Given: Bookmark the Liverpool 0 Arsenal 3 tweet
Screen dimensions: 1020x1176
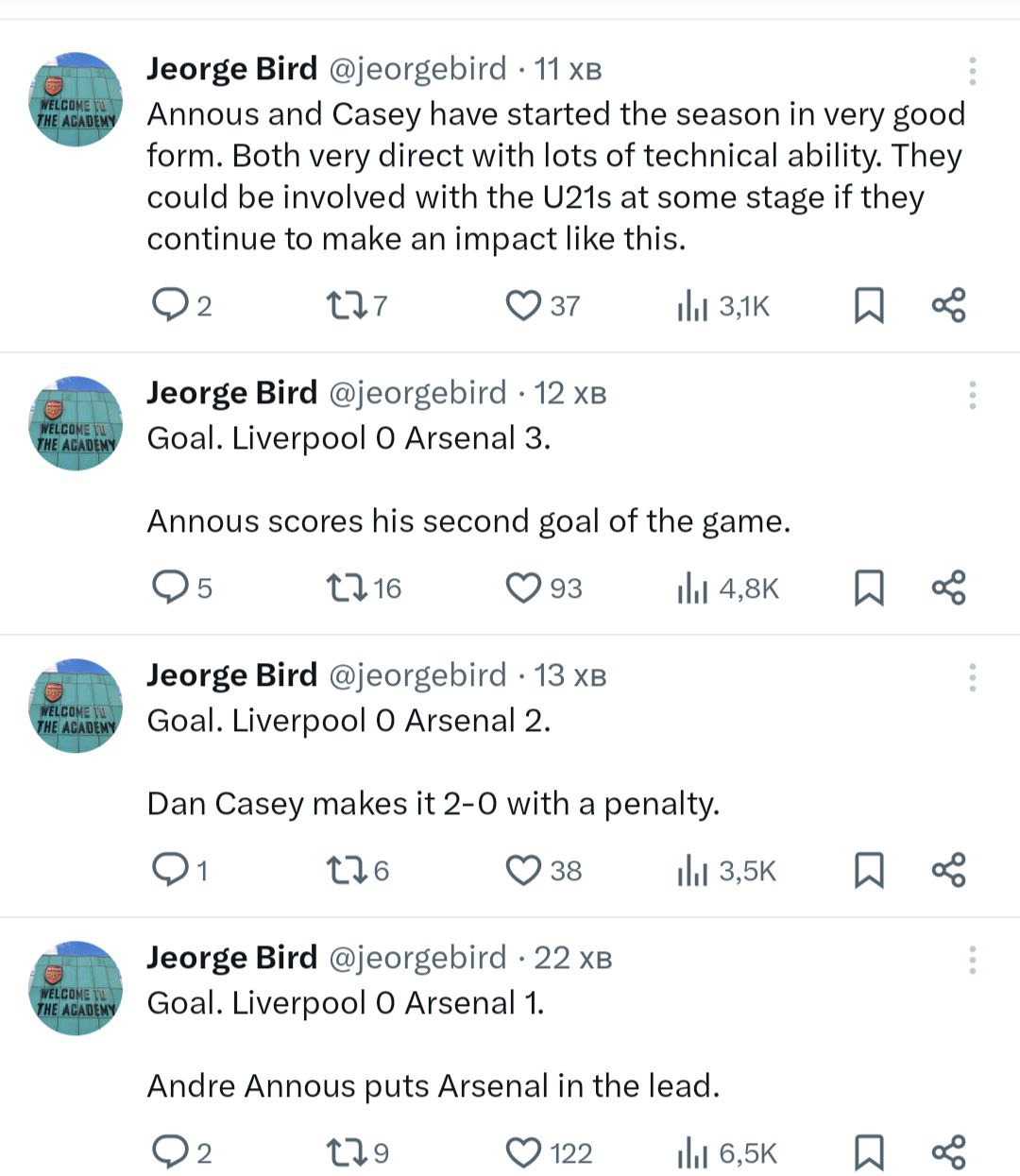Looking at the screenshot, I should (x=869, y=588).
